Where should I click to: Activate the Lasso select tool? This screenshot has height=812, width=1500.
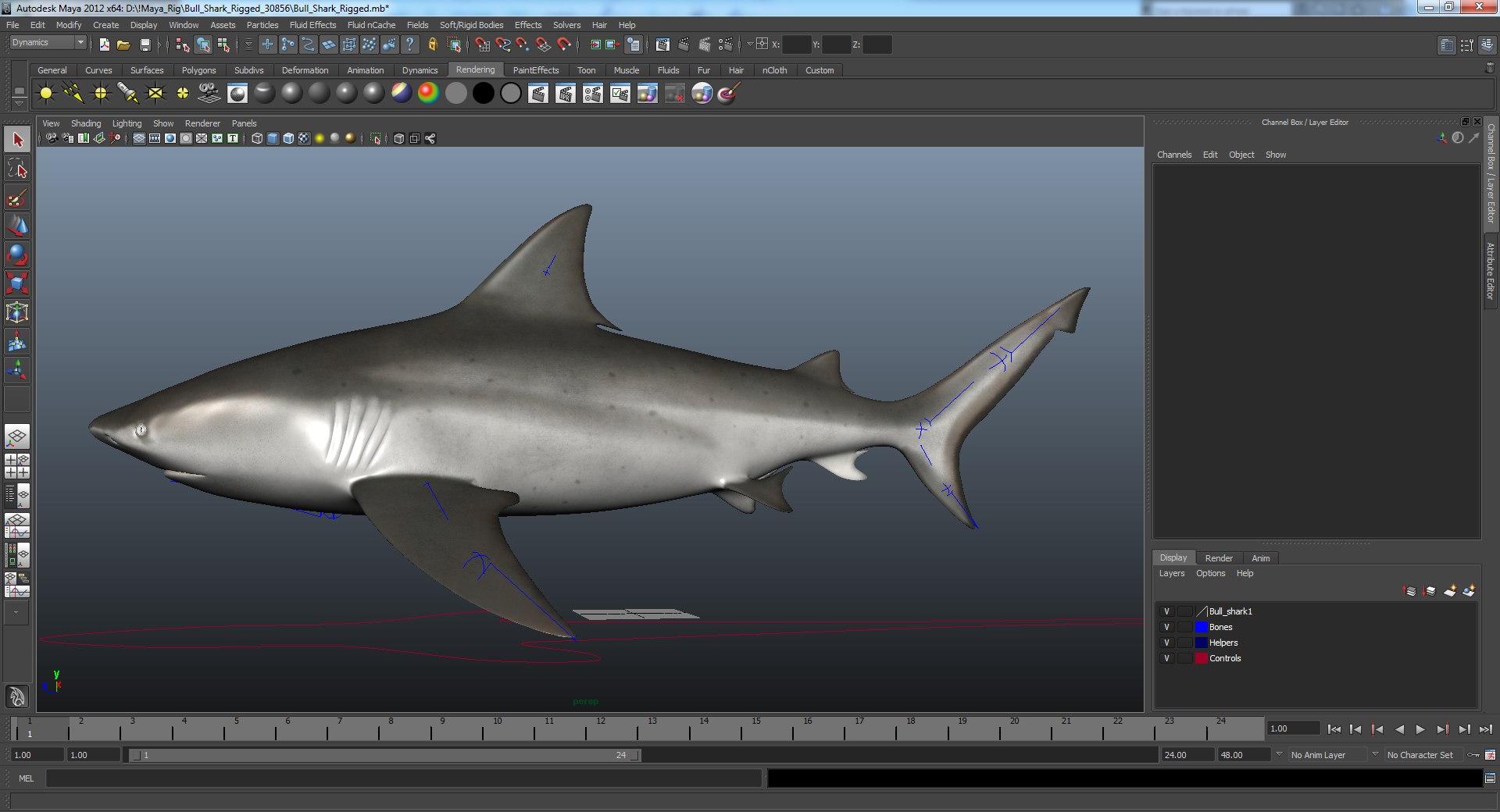point(17,169)
